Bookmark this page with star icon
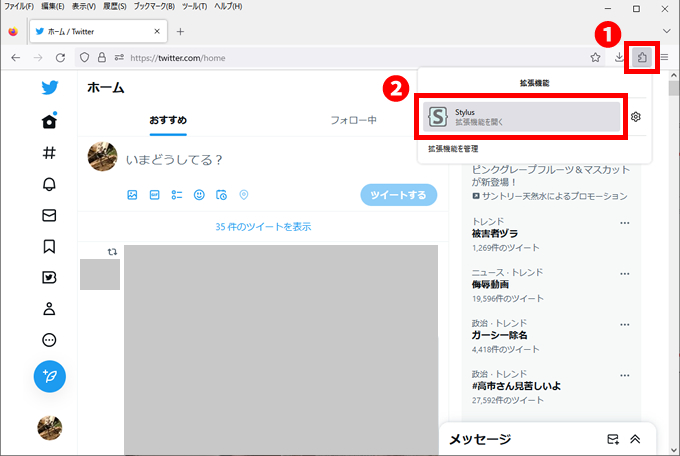Viewport: 680px width, 456px height. coord(595,57)
